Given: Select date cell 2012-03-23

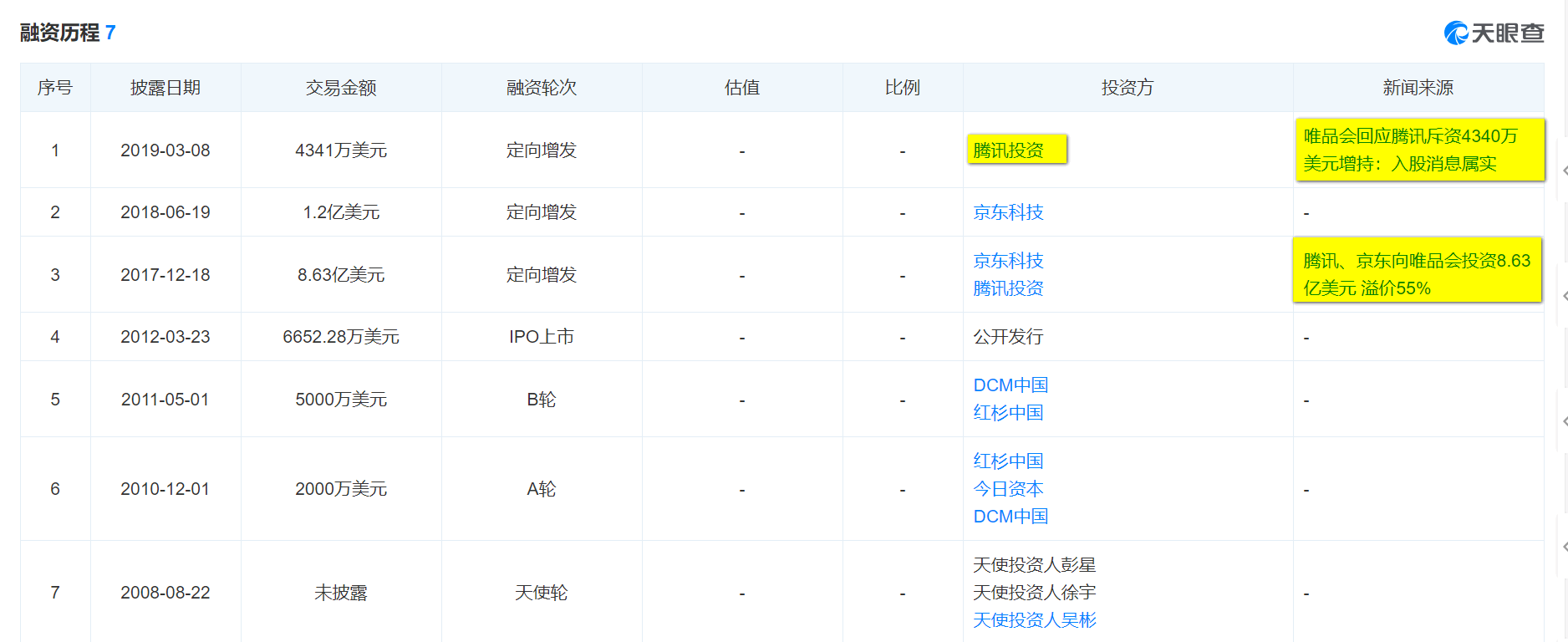Looking at the screenshot, I should [165, 337].
